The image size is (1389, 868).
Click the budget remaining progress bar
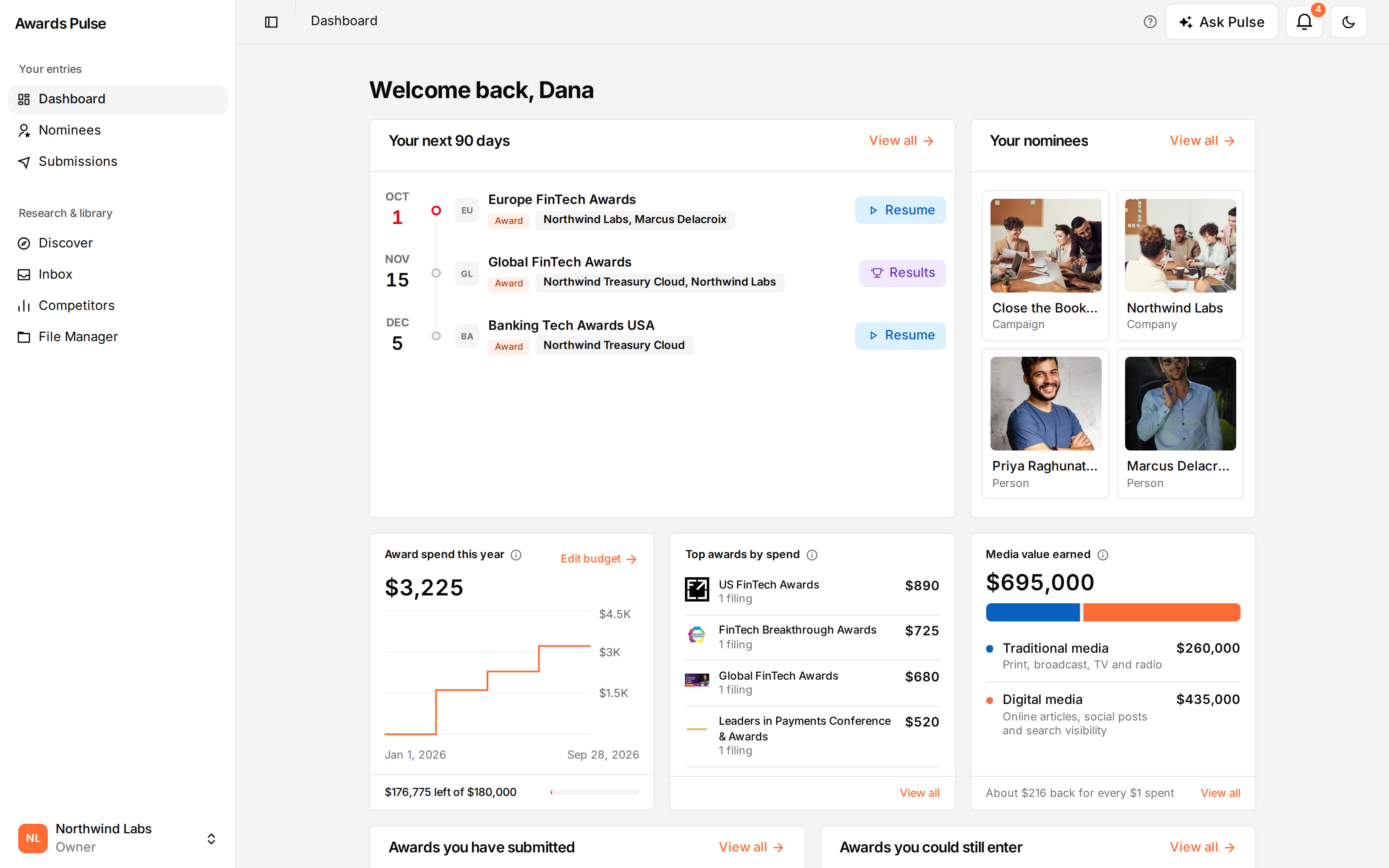coord(595,792)
